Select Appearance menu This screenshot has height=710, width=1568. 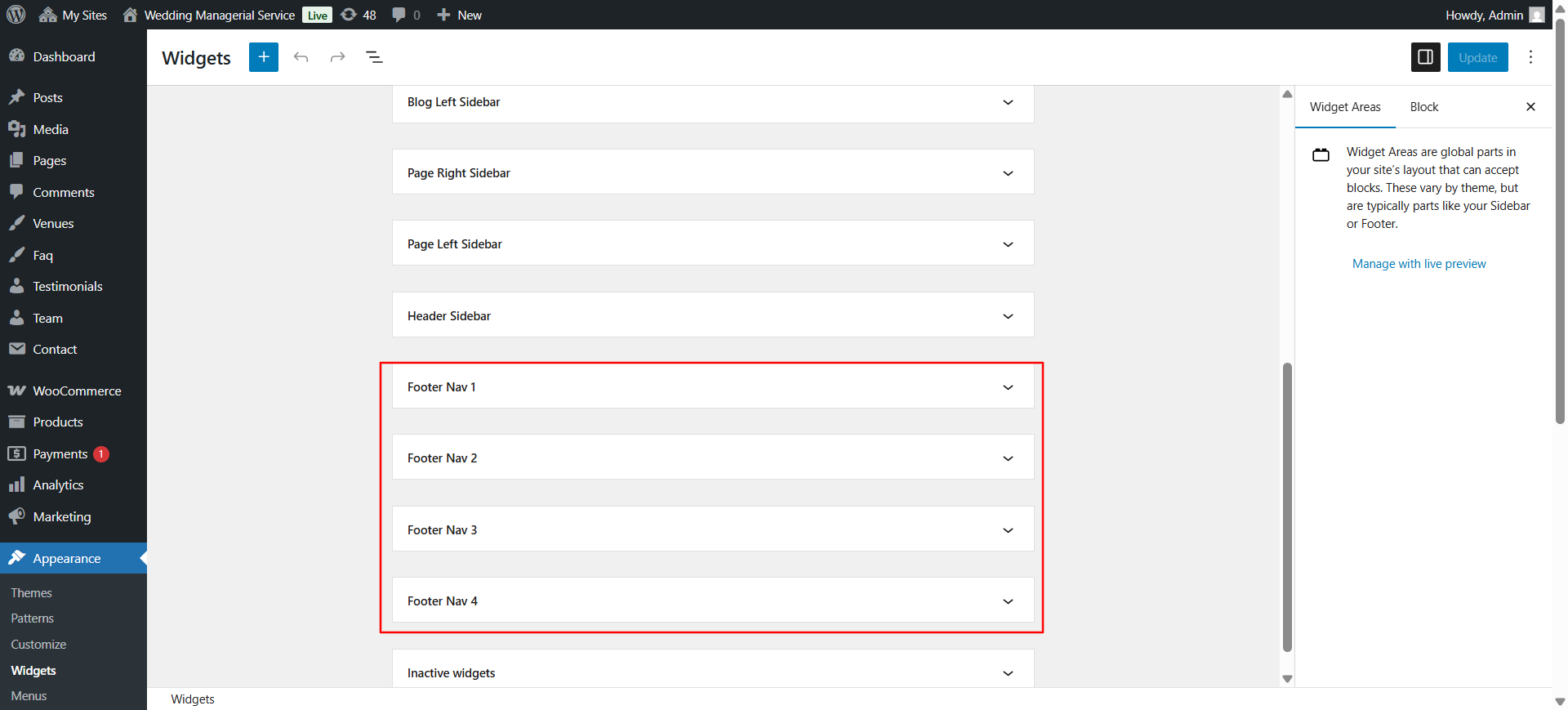73,558
